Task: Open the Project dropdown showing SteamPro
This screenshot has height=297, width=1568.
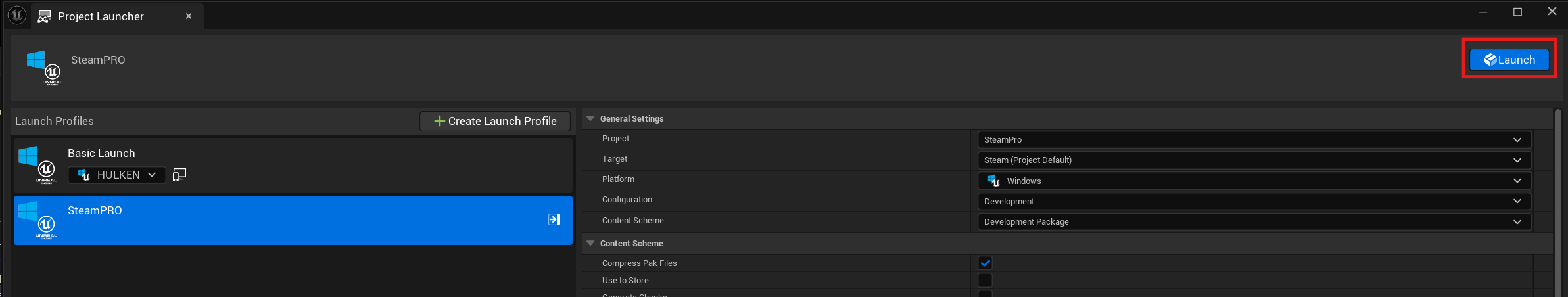Action: (1254, 140)
